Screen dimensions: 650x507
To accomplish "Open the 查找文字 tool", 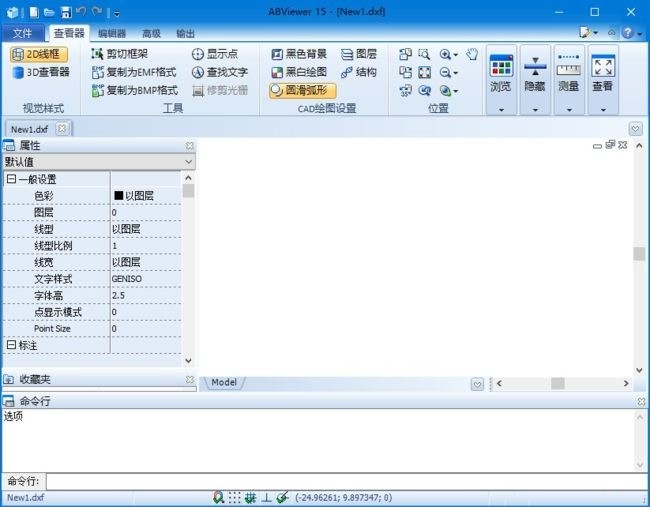I will click(x=220, y=73).
